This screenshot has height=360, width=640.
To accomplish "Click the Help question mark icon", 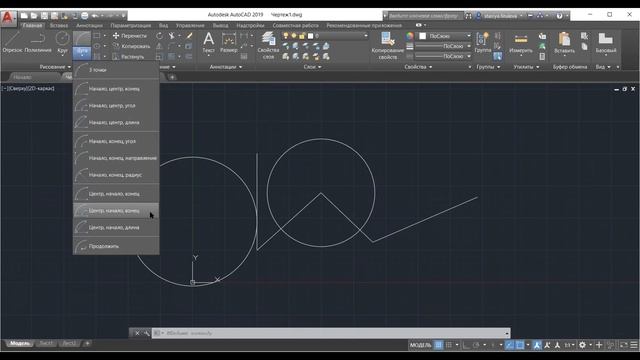I will pyautogui.click(x=560, y=16).
